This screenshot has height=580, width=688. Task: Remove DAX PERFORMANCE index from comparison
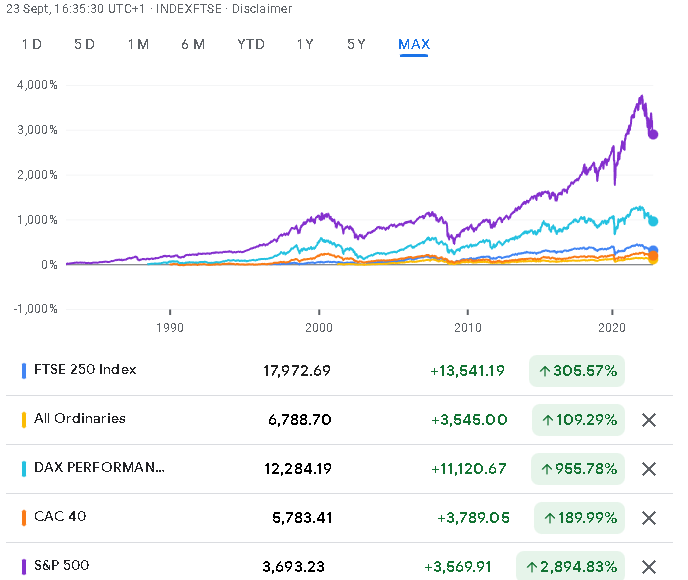pos(649,469)
